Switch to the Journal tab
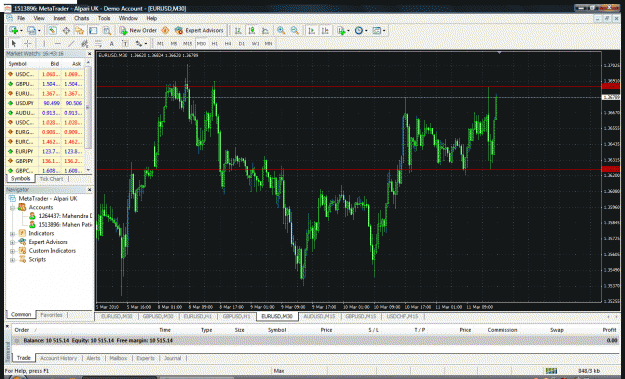Image resolution: width=625 pixels, height=379 pixels. [x=173, y=358]
